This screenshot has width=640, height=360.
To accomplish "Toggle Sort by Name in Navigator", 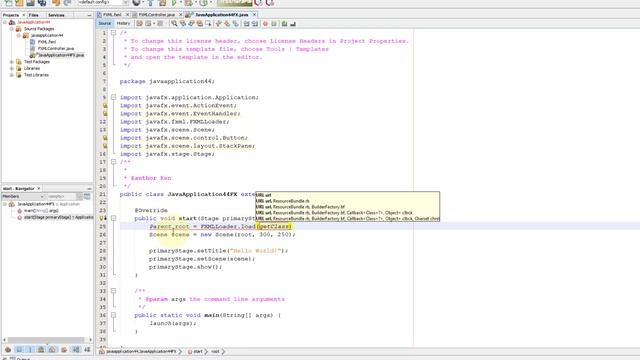I will tap(76, 350).
